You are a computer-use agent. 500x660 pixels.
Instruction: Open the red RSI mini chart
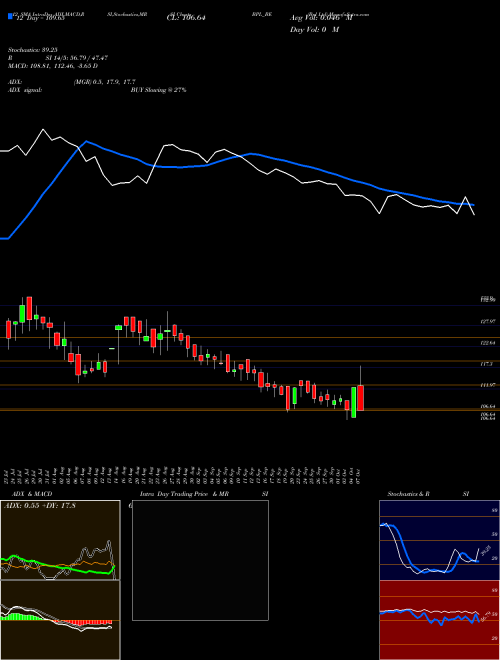(439, 620)
